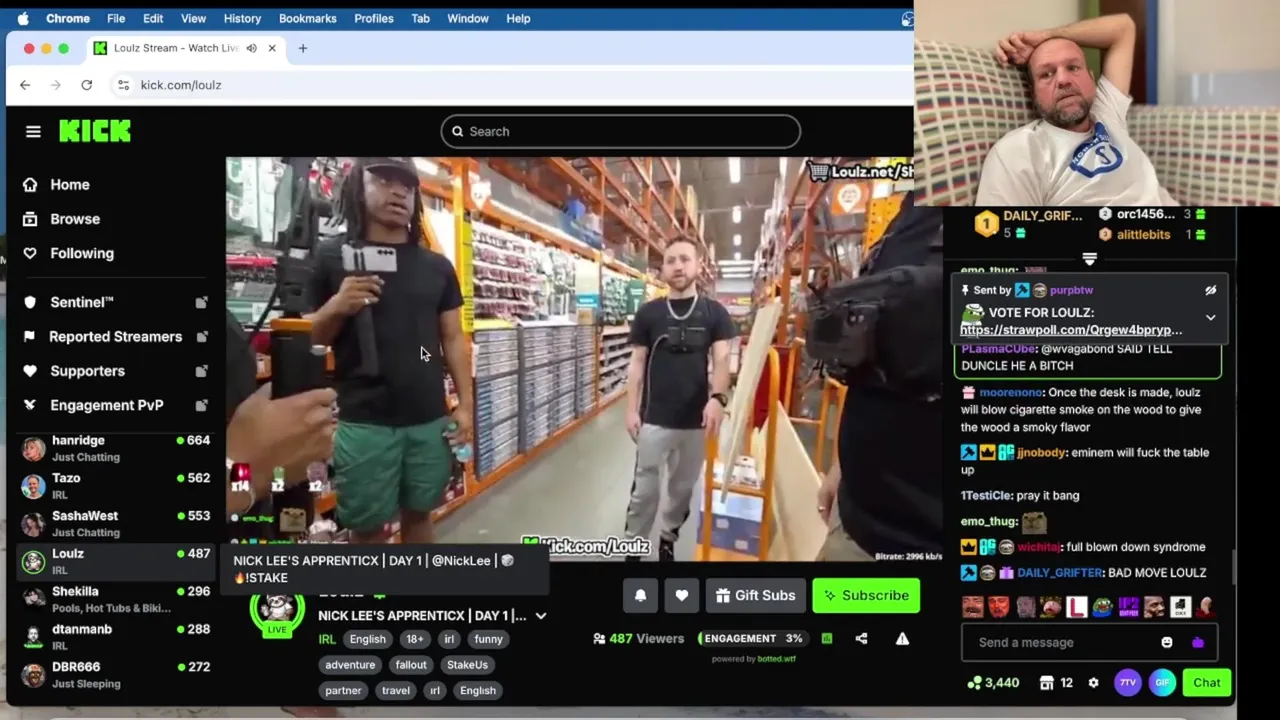The image size is (1280, 720).
Task: Open the Following list
Action: 69,253
